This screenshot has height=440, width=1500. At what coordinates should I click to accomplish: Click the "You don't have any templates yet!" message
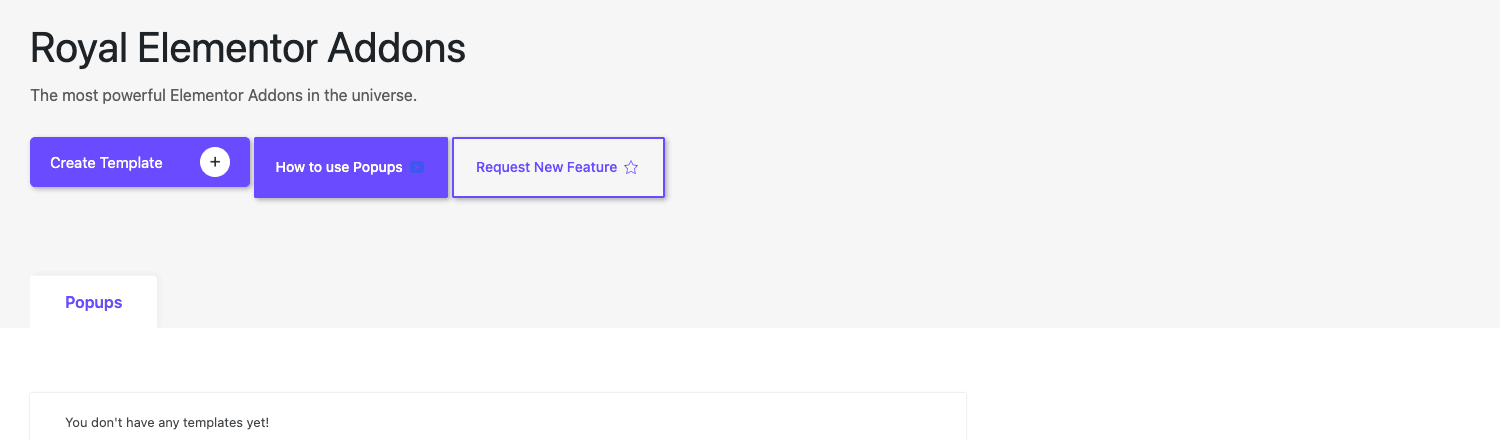pyautogui.click(x=167, y=423)
